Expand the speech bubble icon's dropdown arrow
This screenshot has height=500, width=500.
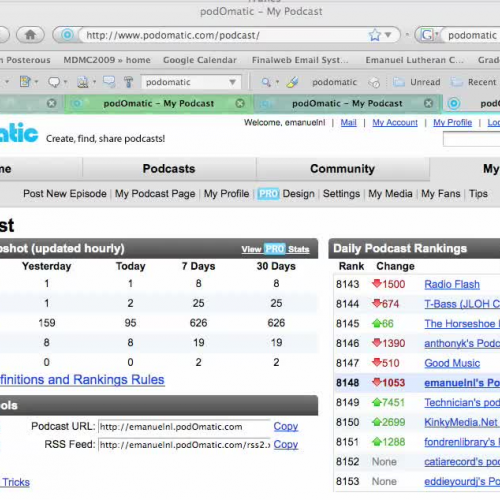pos(65,82)
